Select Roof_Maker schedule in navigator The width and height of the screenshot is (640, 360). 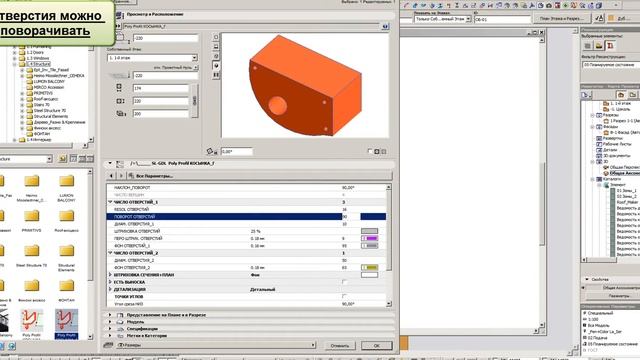627,202
